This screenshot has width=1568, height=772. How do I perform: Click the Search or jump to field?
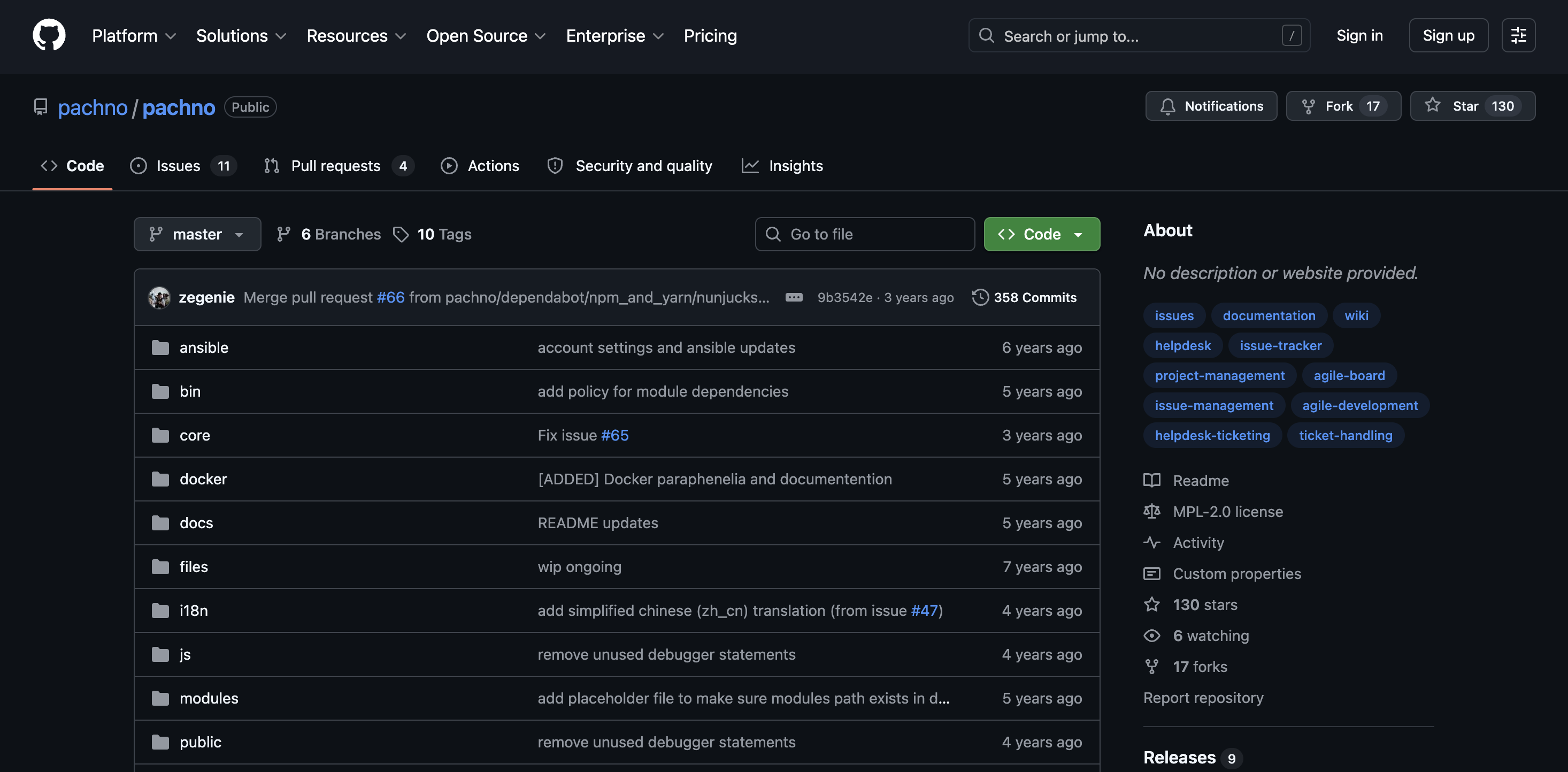tap(1138, 36)
